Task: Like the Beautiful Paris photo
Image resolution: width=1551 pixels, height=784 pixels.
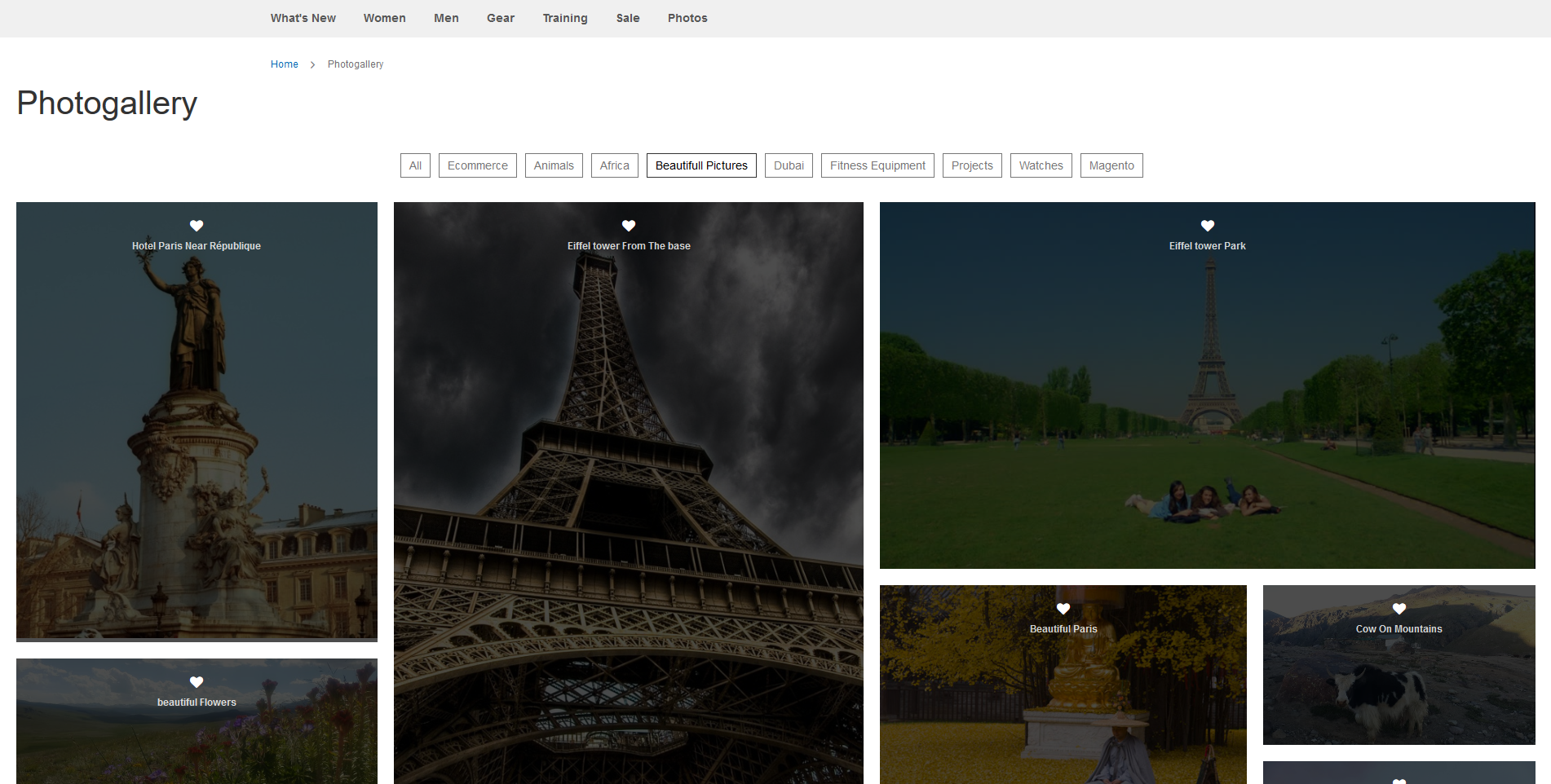Action: (1063, 609)
